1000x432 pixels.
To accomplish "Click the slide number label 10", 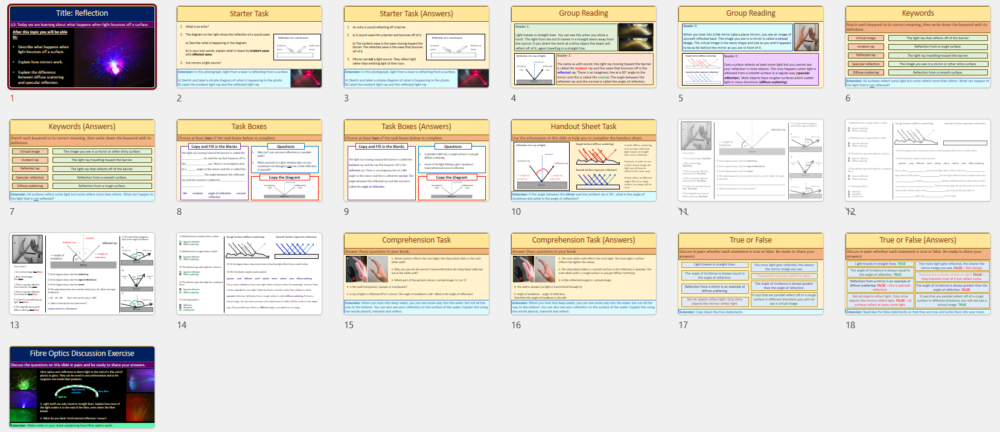I will coord(516,211).
